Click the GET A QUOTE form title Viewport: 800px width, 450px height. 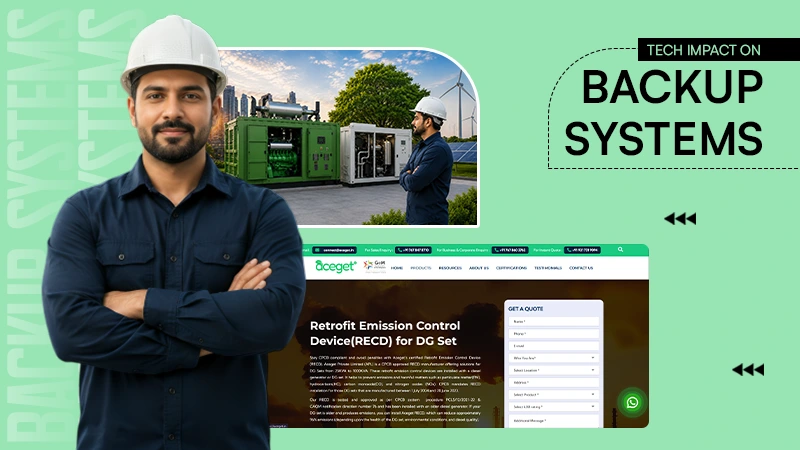pyautogui.click(x=526, y=309)
